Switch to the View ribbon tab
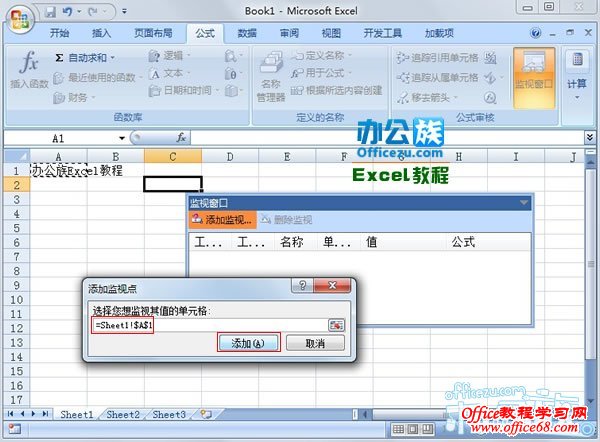Screen dimensions: 600x442 (331, 33)
